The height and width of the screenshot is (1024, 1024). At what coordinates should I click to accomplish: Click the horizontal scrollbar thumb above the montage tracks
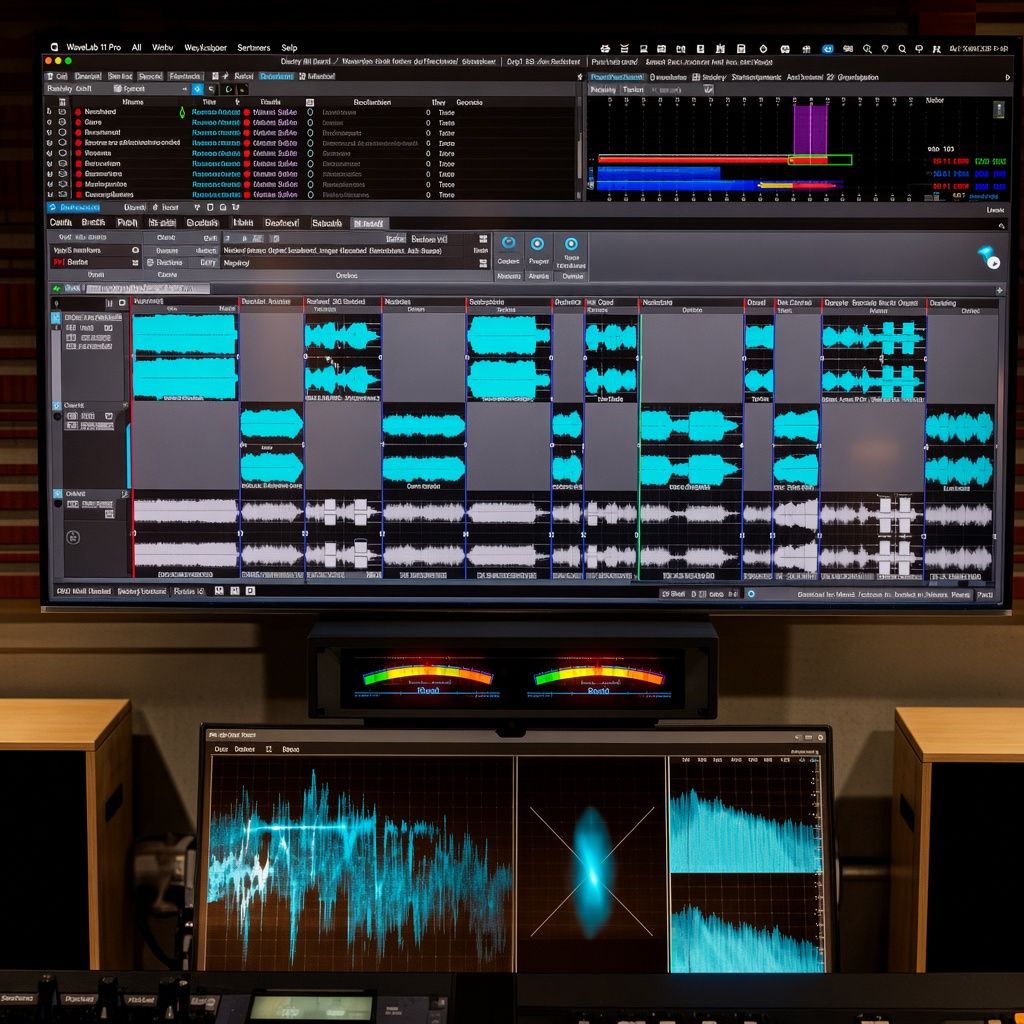click(x=148, y=289)
